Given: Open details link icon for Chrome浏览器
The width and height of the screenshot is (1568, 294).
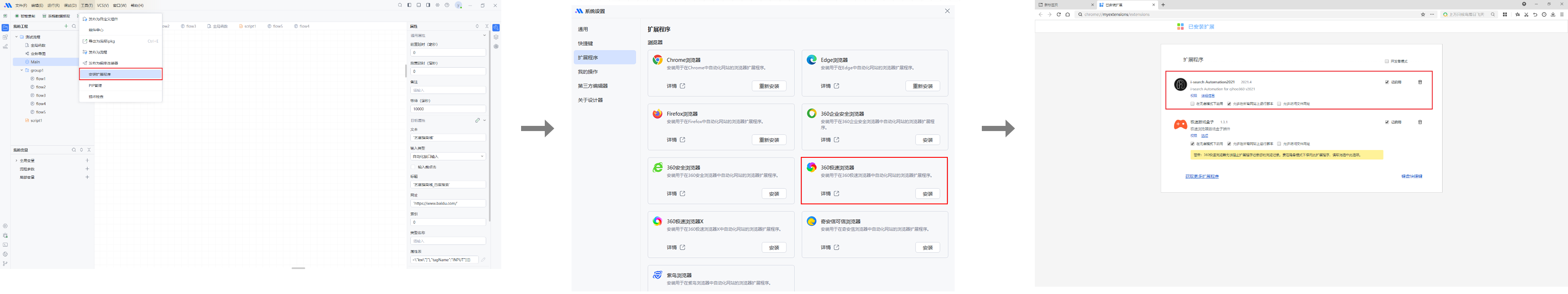Looking at the screenshot, I should (682, 86).
